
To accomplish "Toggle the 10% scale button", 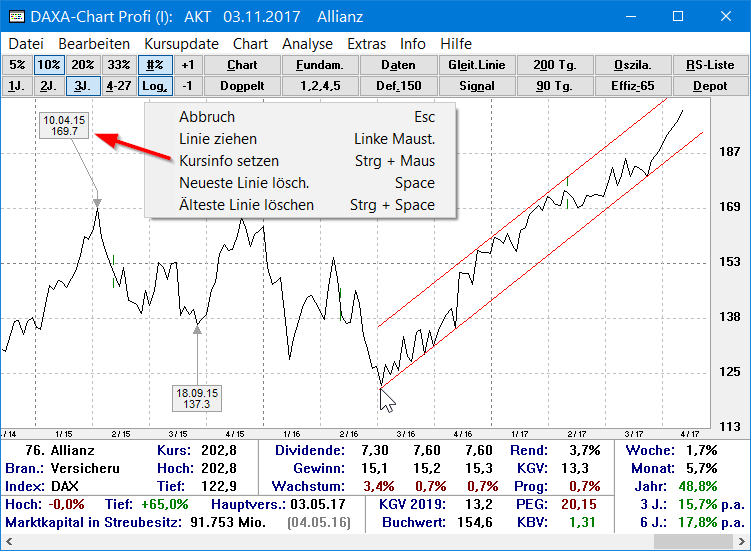I will click(49, 65).
